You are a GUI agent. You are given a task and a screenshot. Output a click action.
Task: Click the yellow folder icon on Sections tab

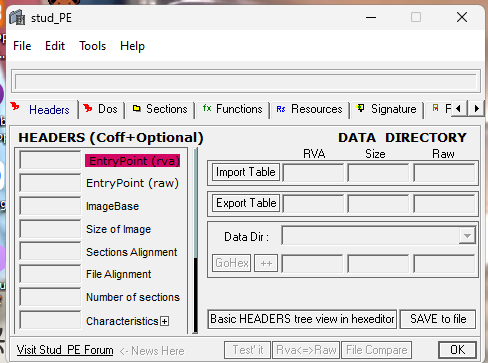tap(137, 108)
